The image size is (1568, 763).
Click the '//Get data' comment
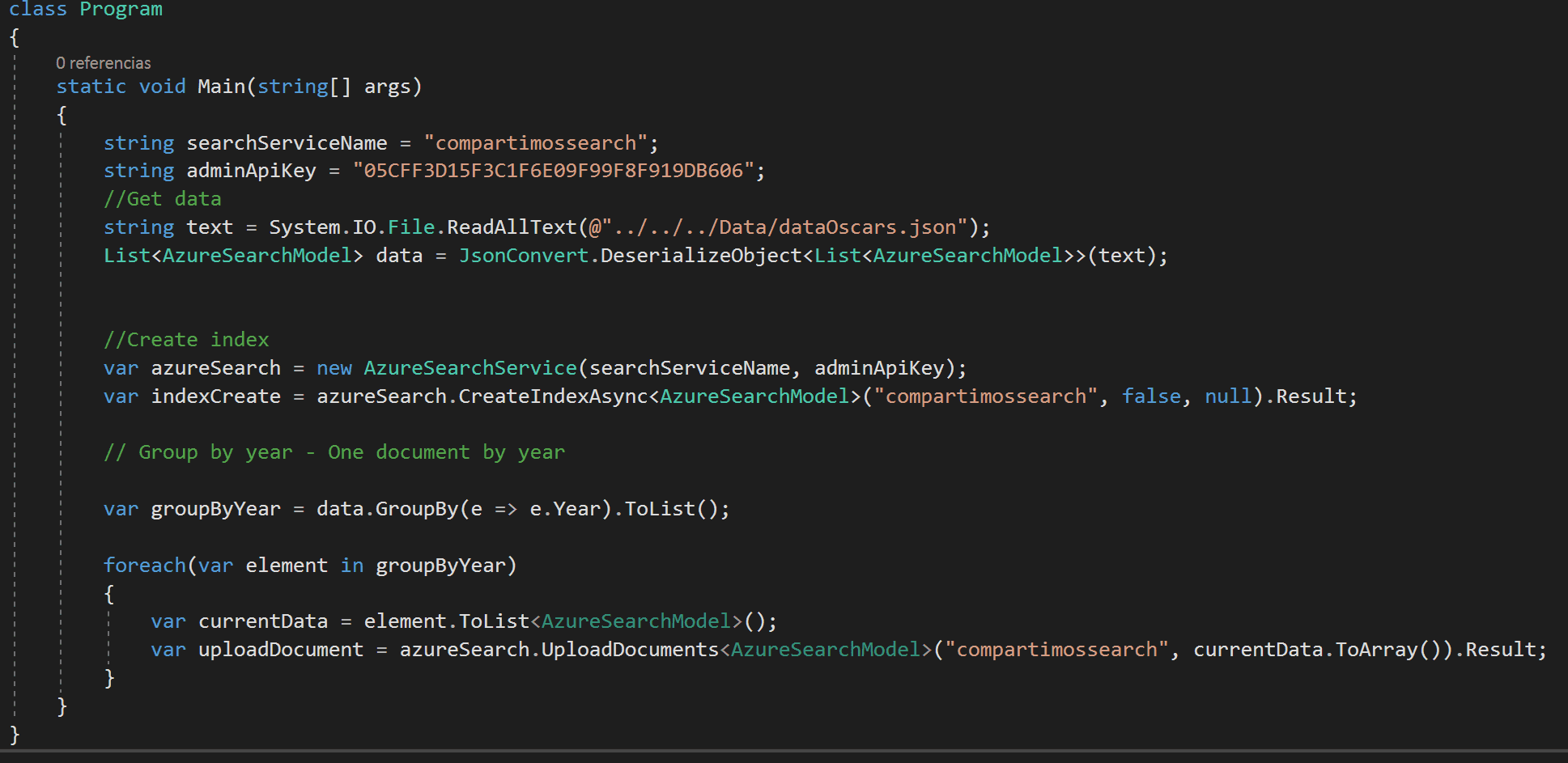pos(162,199)
